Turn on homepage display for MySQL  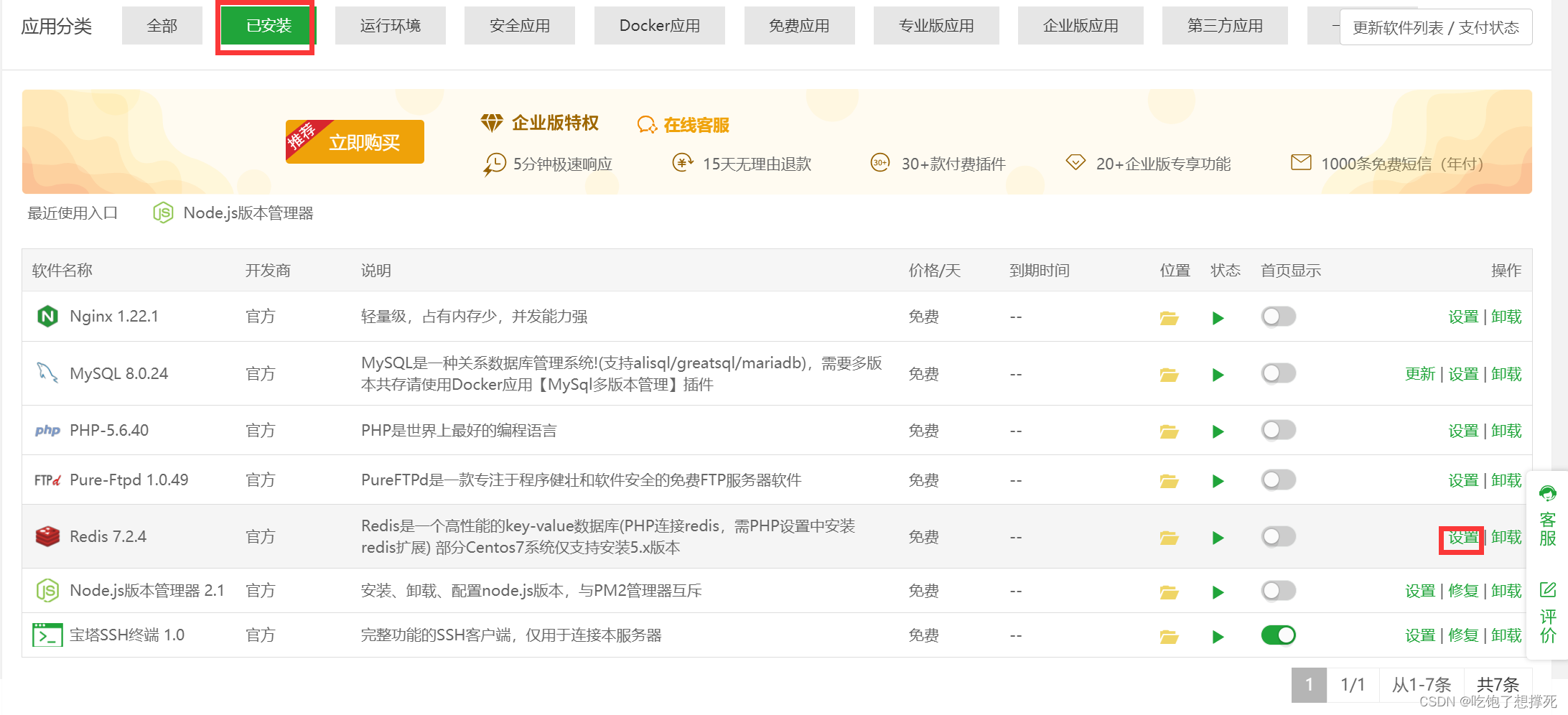[1278, 373]
